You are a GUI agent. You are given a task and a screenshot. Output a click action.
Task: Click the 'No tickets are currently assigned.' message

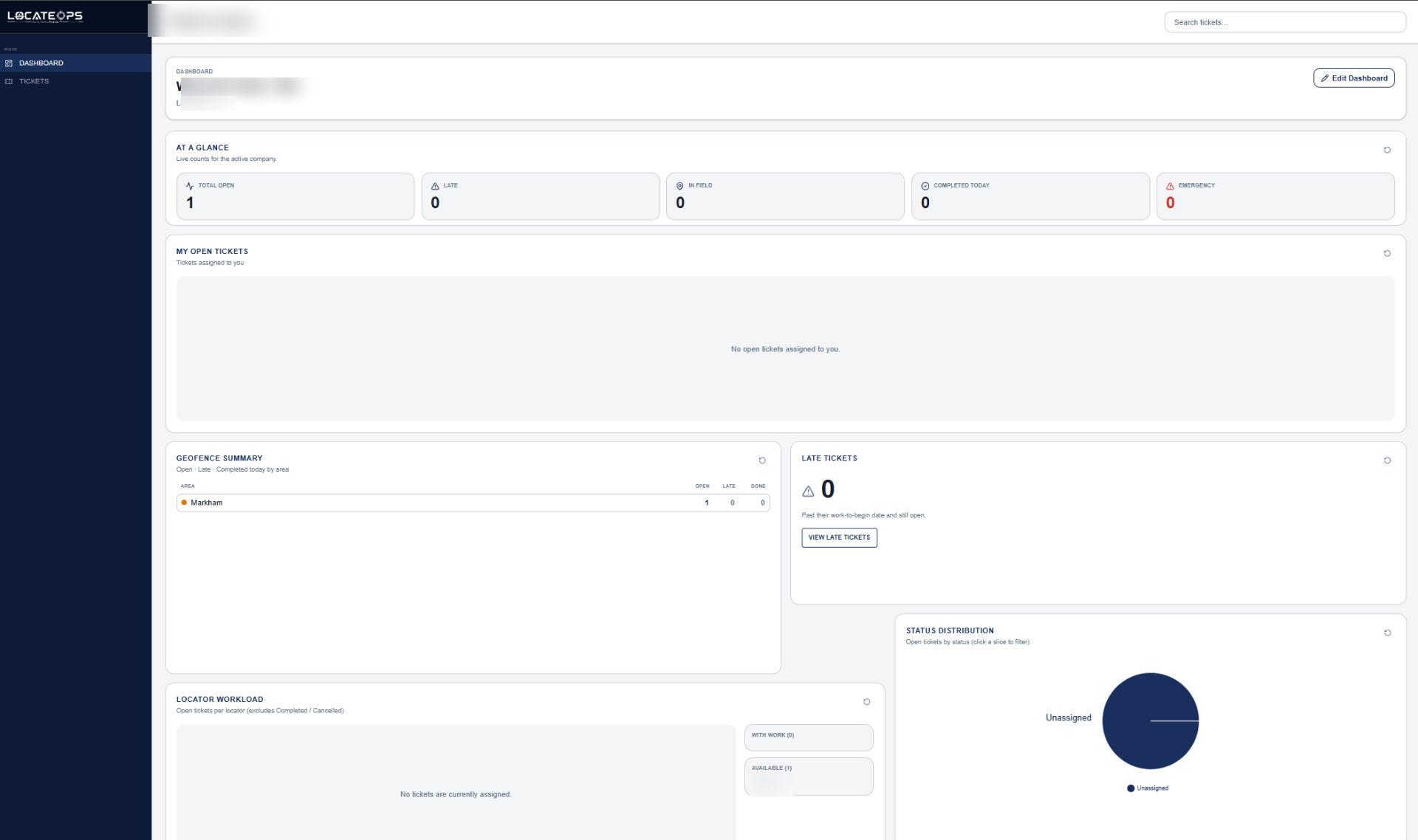click(x=456, y=794)
